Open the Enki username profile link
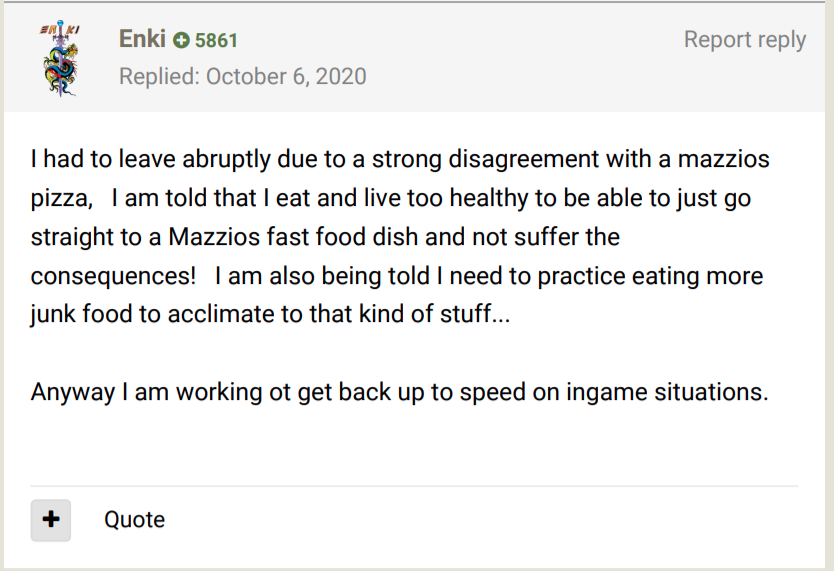Screen dimensions: 834x571 pyautogui.click(x=141, y=39)
